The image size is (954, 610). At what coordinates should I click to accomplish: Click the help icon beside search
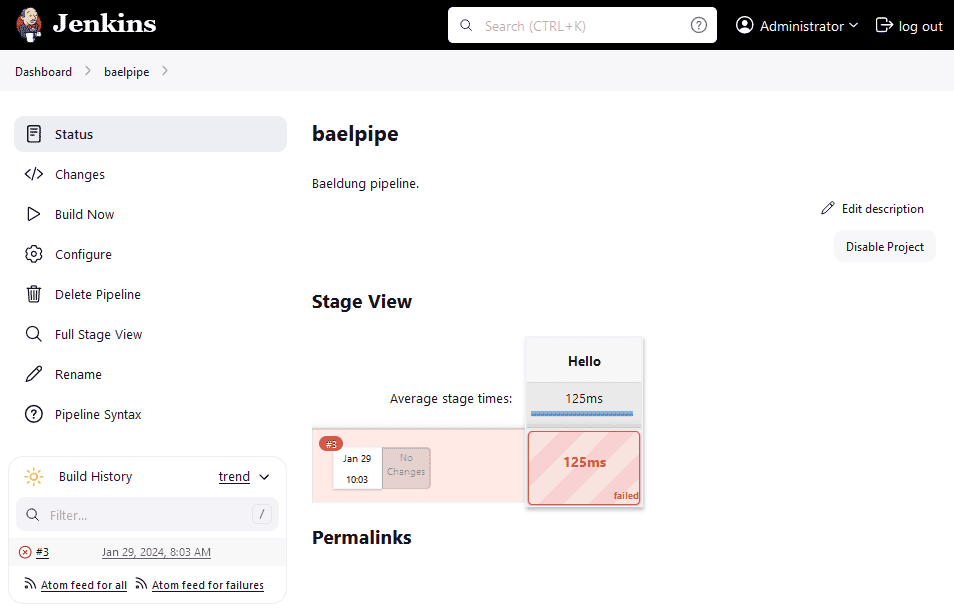[698, 25]
